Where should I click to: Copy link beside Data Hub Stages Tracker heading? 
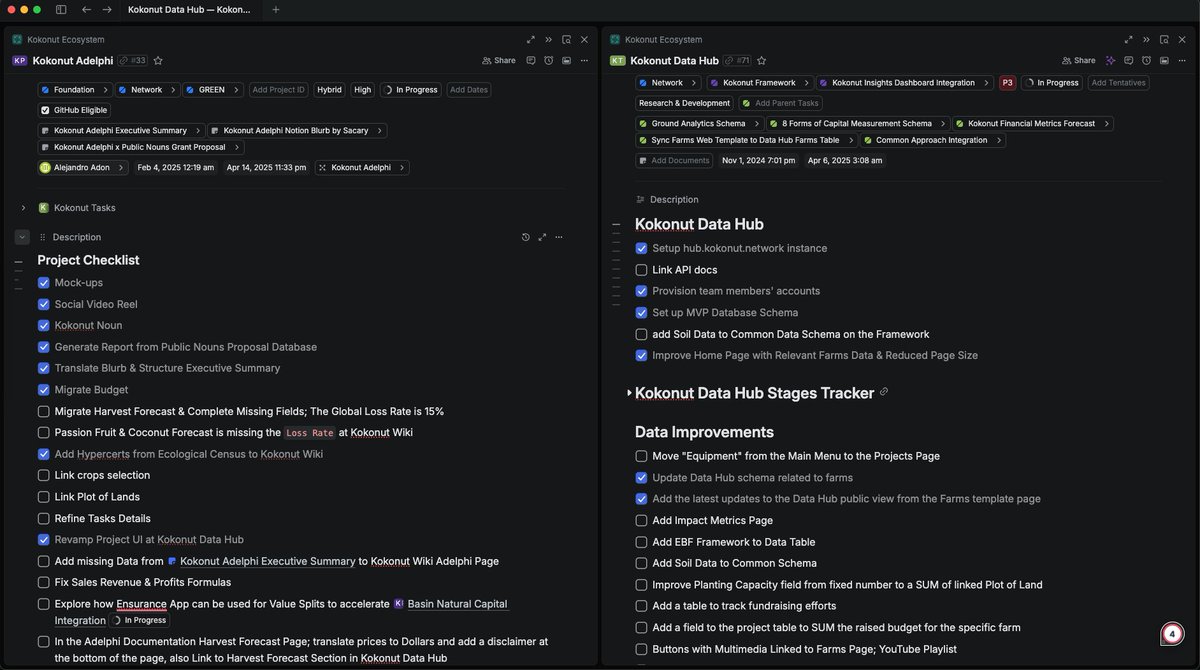tap(884, 392)
